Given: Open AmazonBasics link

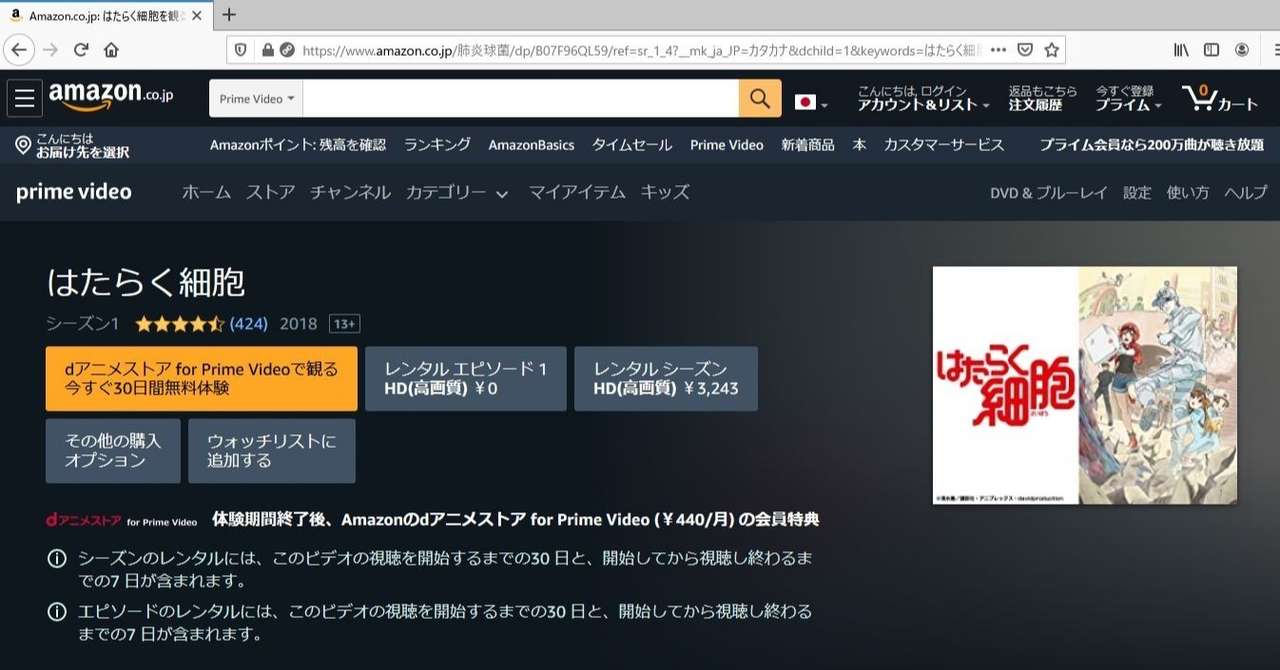Looking at the screenshot, I should pos(531,145).
